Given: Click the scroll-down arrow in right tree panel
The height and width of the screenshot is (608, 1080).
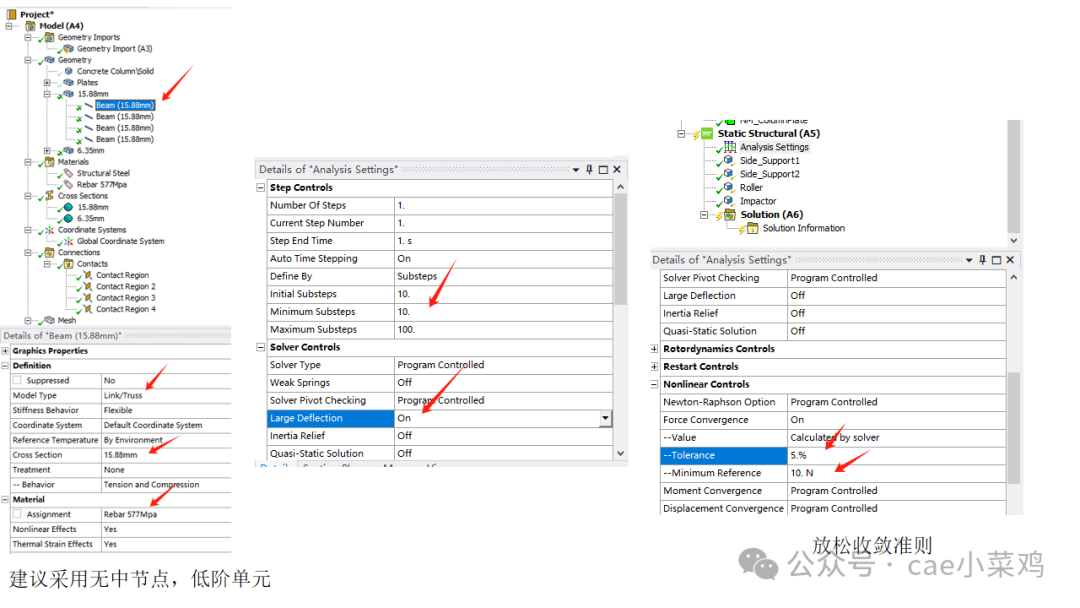Looking at the screenshot, I should (1013, 240).
